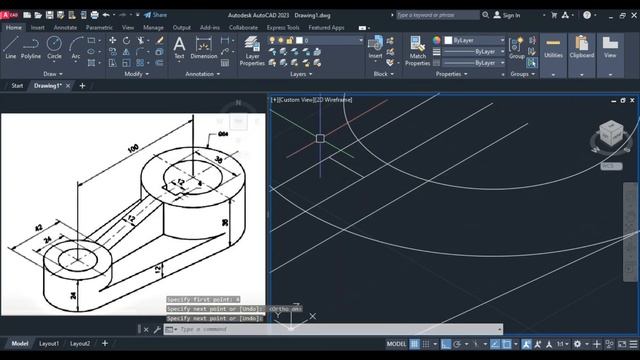Image resolution: width=640 pixels, height=360 pixels.
Task: Click Sign In
Action: 507,15
